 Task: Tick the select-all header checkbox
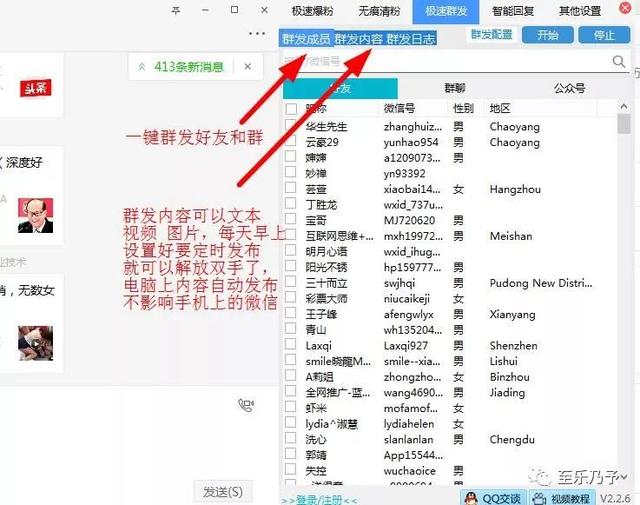point(291,109)
